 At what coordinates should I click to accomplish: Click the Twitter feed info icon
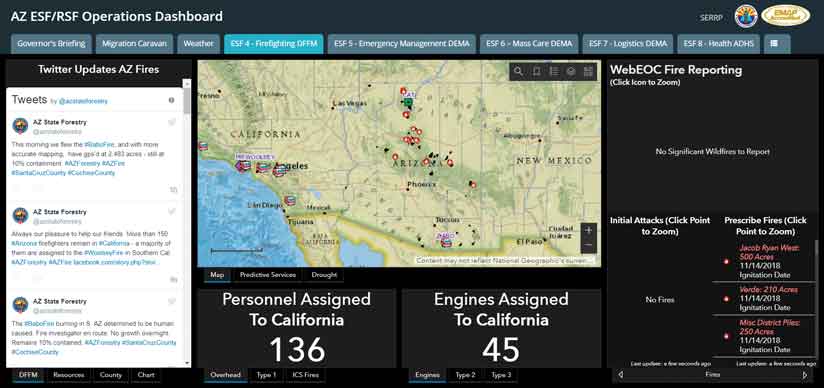pyautogui.click(x=171, y=100)
